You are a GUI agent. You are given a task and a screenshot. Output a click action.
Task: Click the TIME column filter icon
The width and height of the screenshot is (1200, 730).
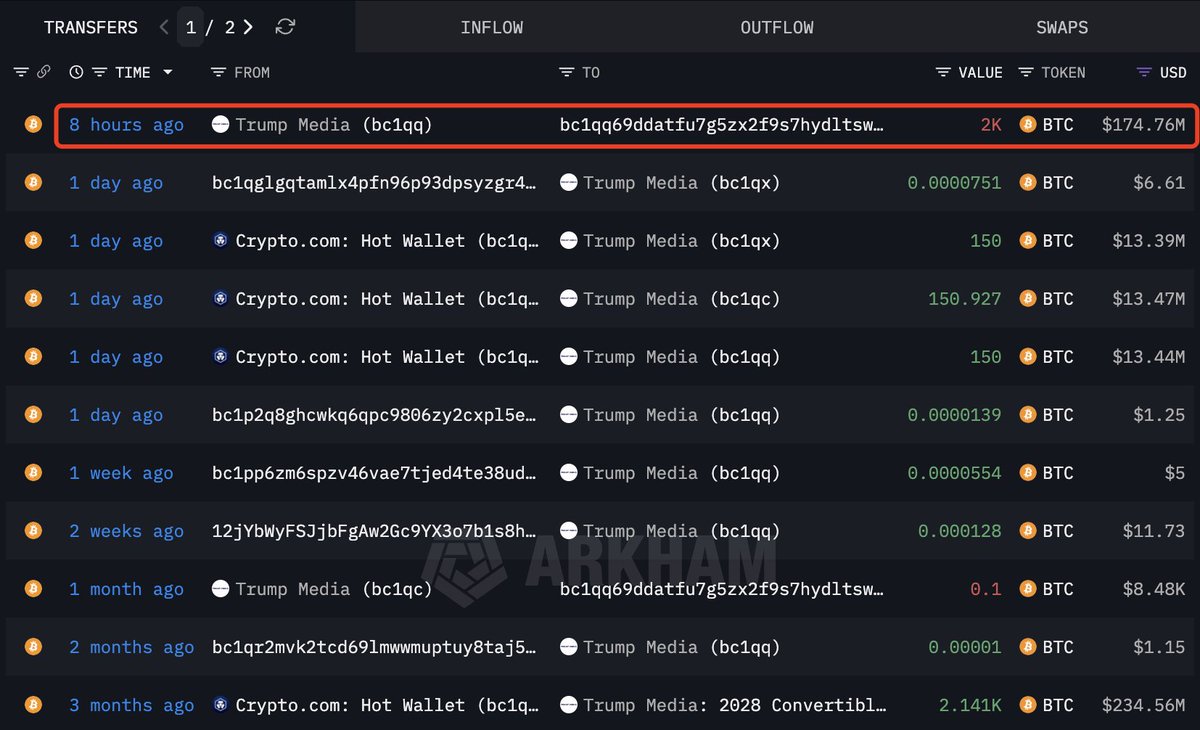98,72
